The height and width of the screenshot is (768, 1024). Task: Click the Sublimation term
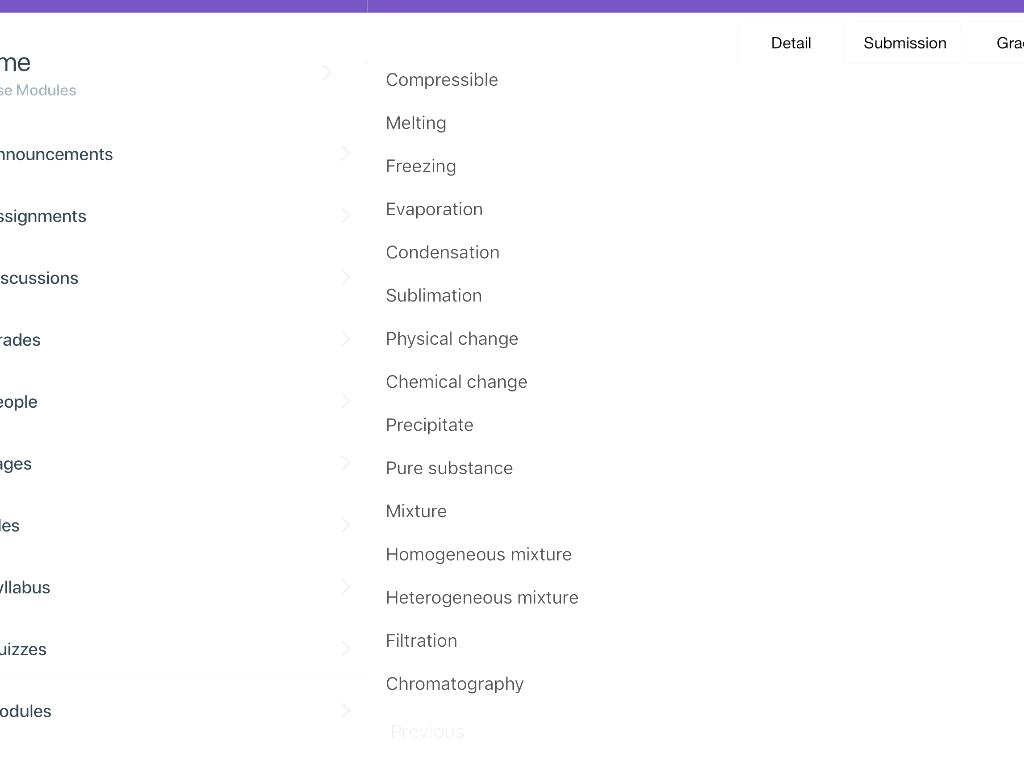pyautogui.click(x=433, y=296)
